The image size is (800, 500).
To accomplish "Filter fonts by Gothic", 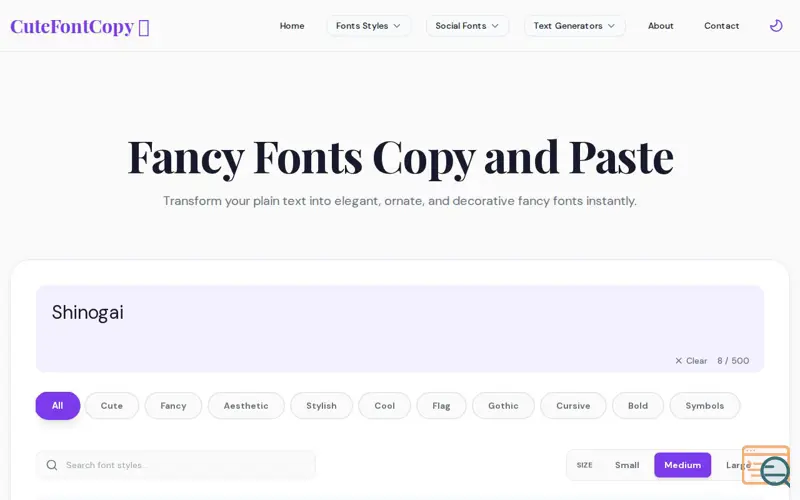I will [503, 406].
